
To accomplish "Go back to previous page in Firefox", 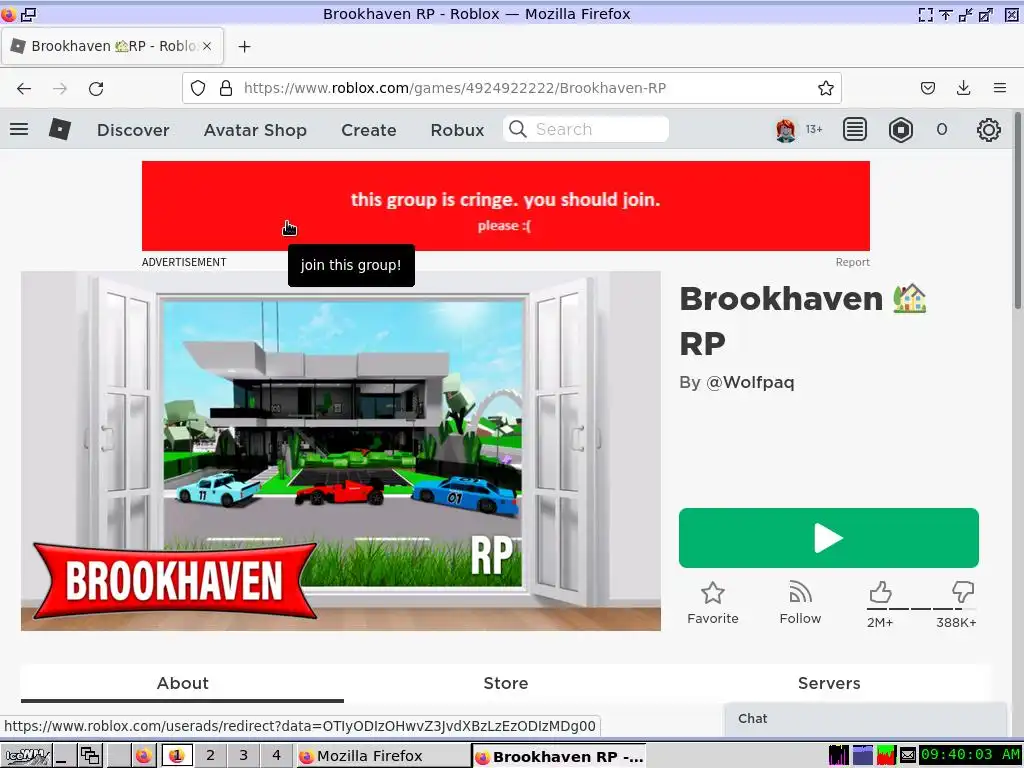I will pos(24,88).
